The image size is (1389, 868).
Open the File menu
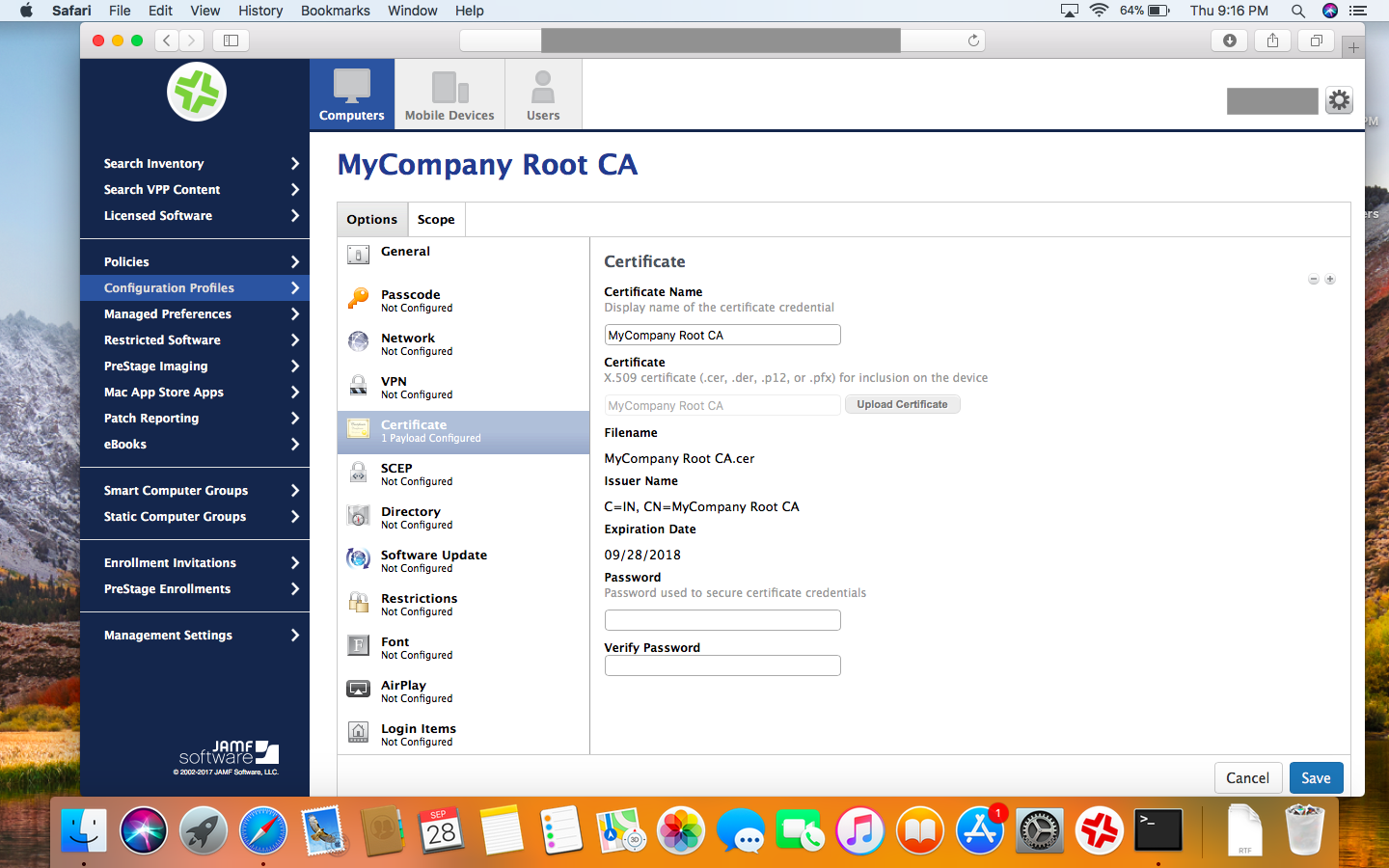(120, 11)
